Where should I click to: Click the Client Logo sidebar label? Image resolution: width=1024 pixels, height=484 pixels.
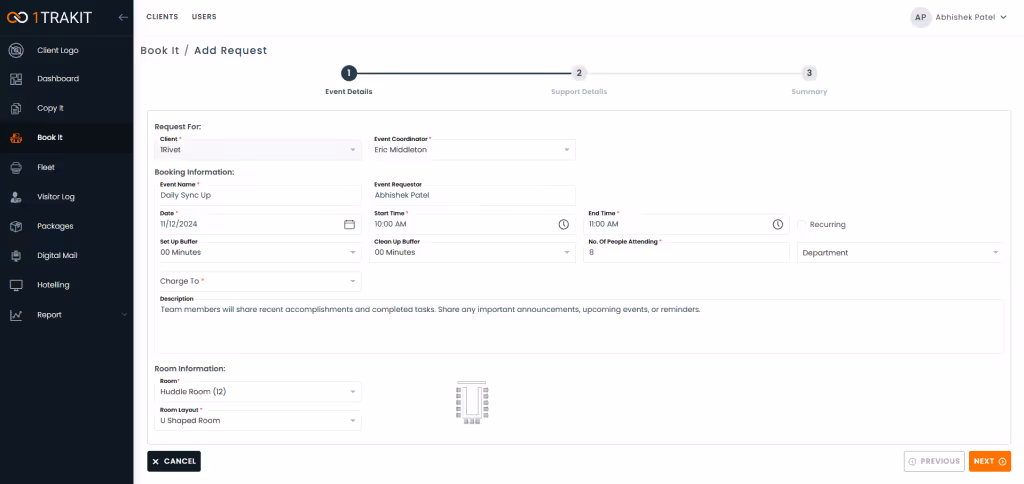click(x=58, y=50)
